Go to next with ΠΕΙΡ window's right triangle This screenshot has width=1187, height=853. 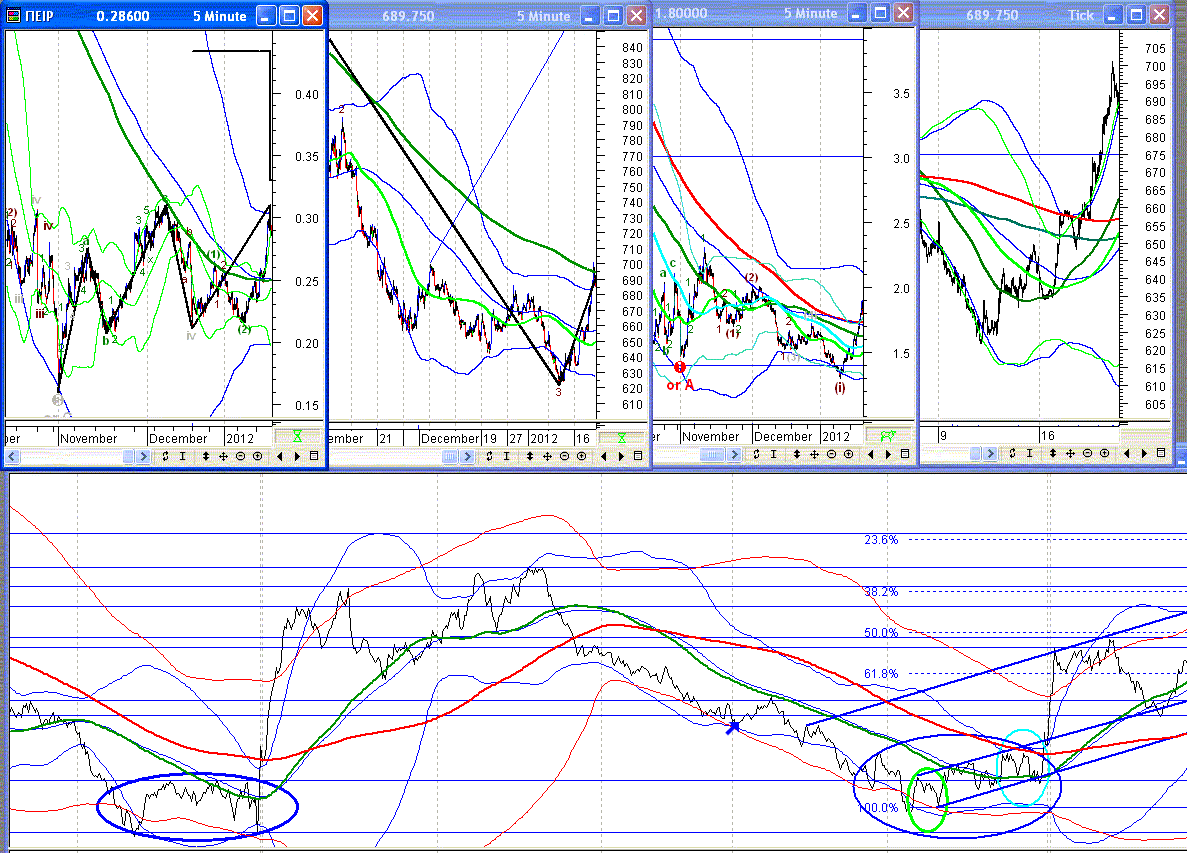[x=297, y=456]
